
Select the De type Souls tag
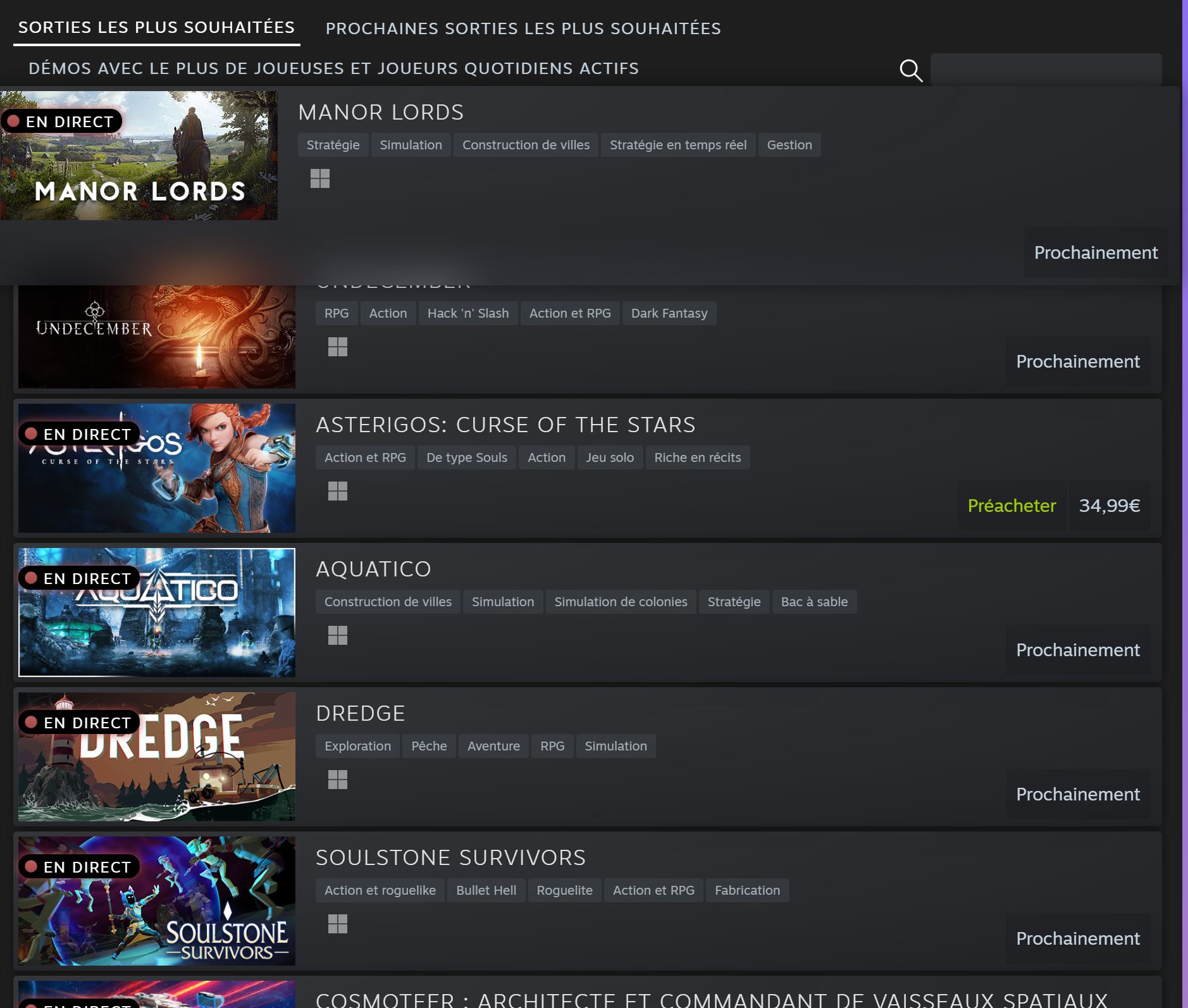click(x=466, y=457)
